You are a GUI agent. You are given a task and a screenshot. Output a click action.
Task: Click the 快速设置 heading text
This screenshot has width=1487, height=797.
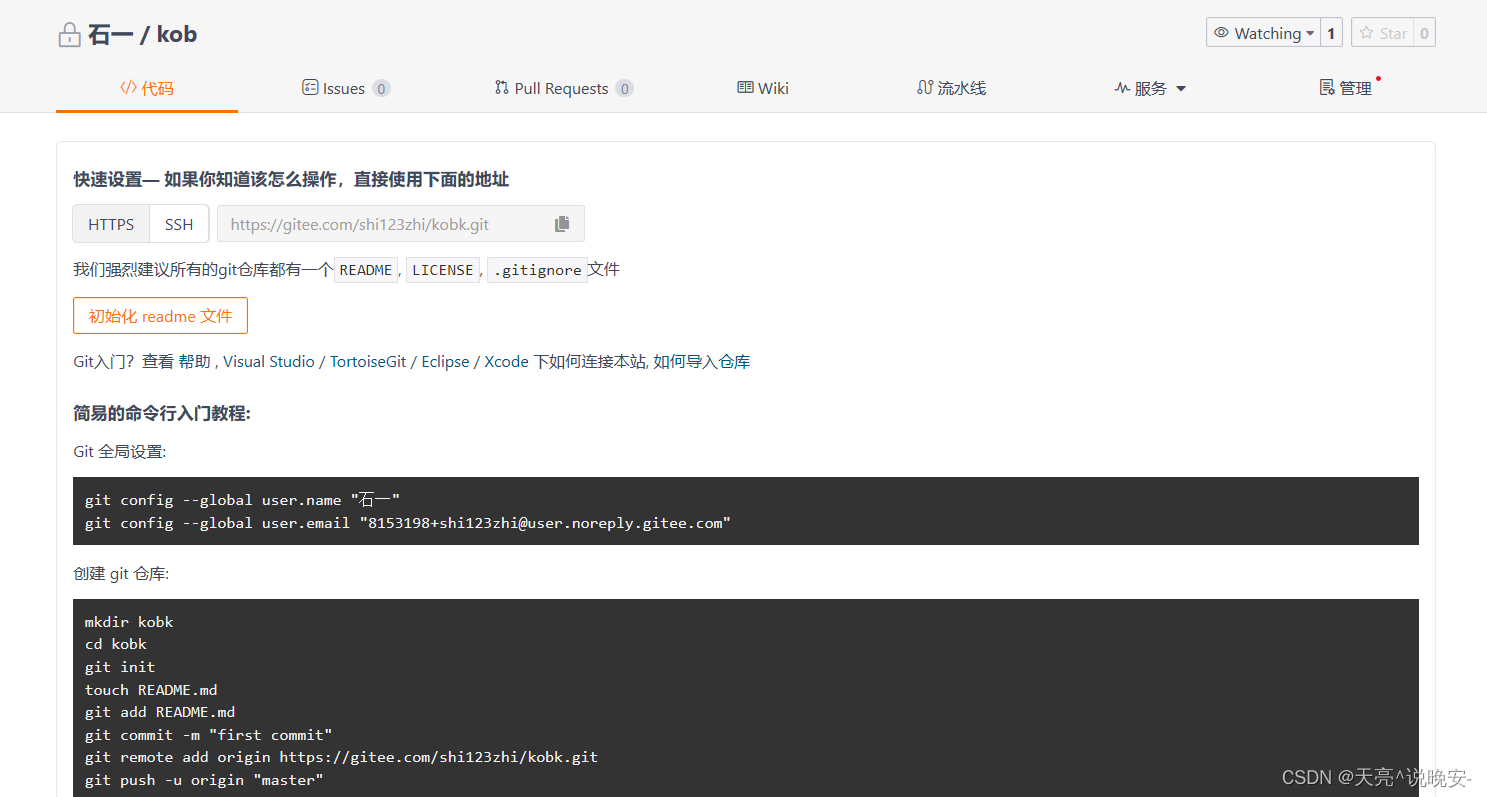click(291, 180)
